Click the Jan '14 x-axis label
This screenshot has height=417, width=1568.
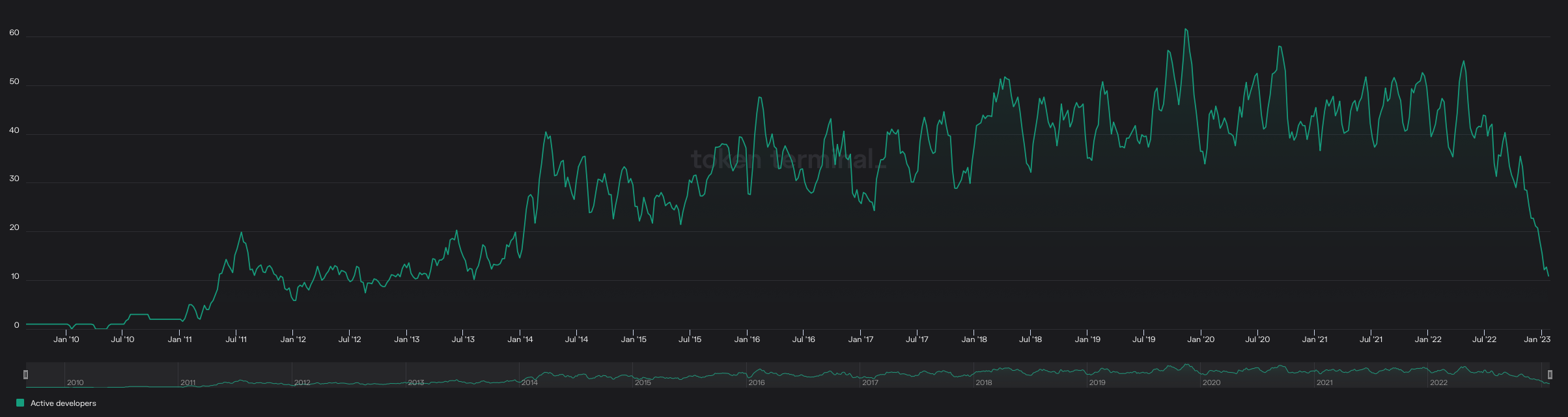(520, 339)
